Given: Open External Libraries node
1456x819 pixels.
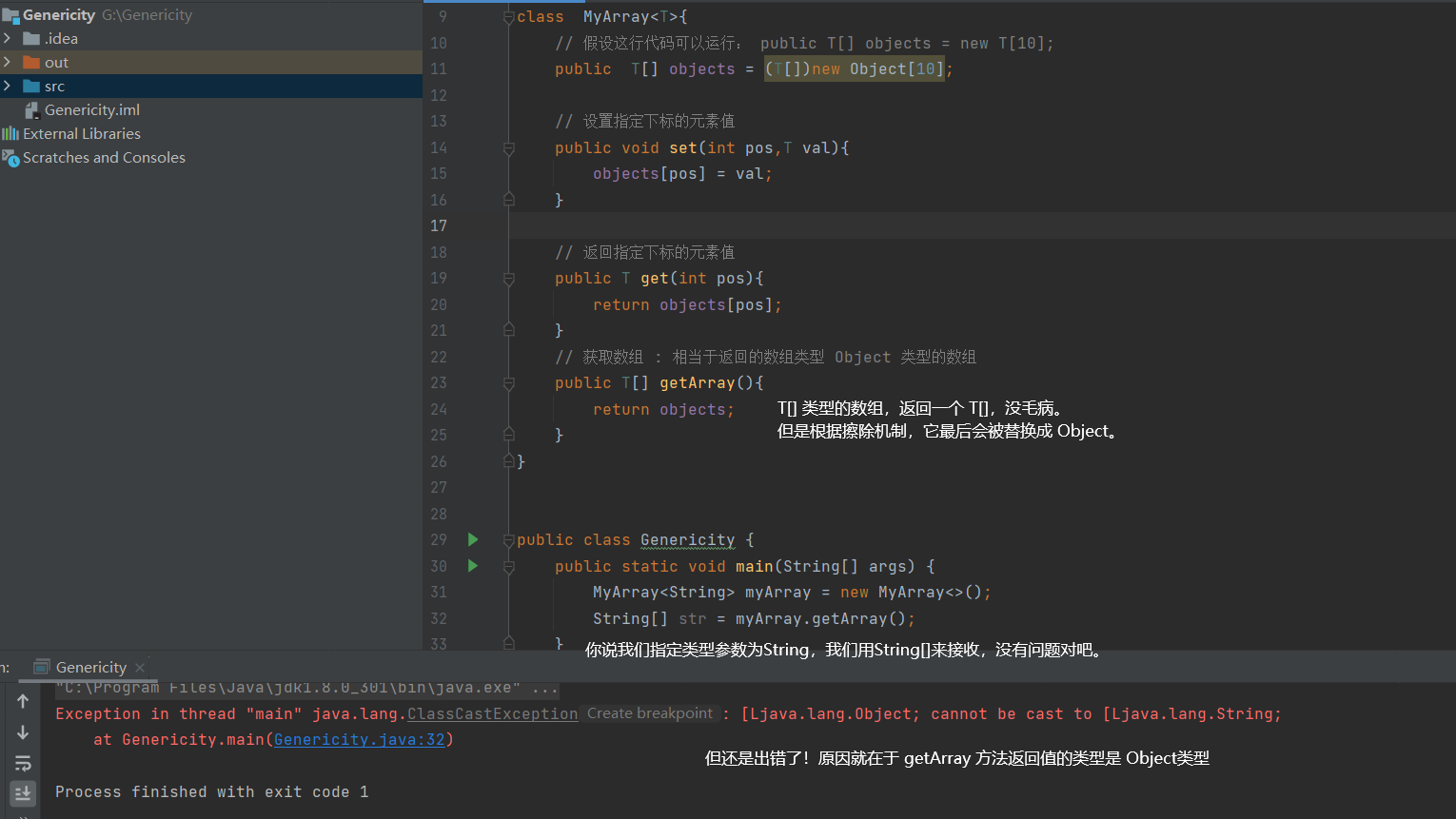Looking at the screenshot, I should click(x=82, y=134).
